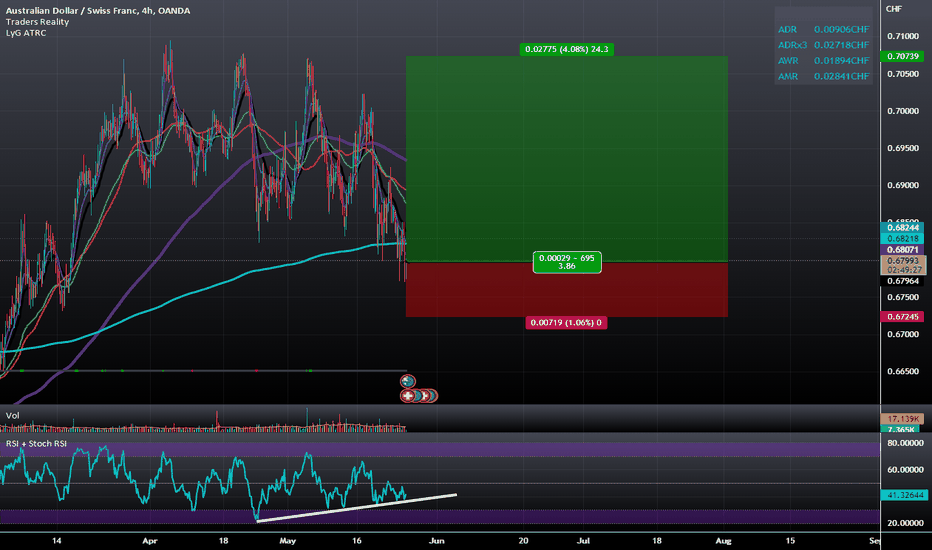
Task: Click the CHF currency label on price axis
Action: pos(893,9)
